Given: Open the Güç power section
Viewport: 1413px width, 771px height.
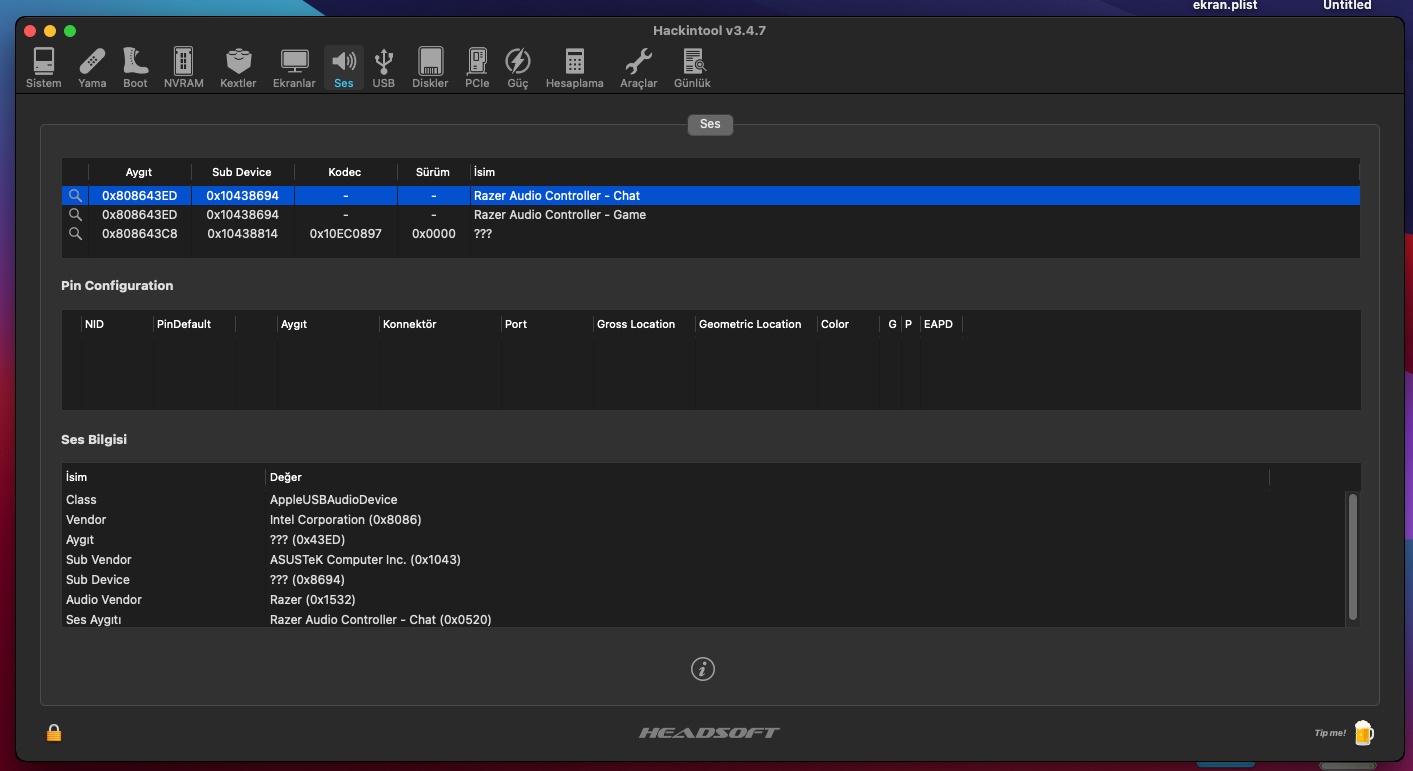Looking at the screenshot, I should pos(518,67).
